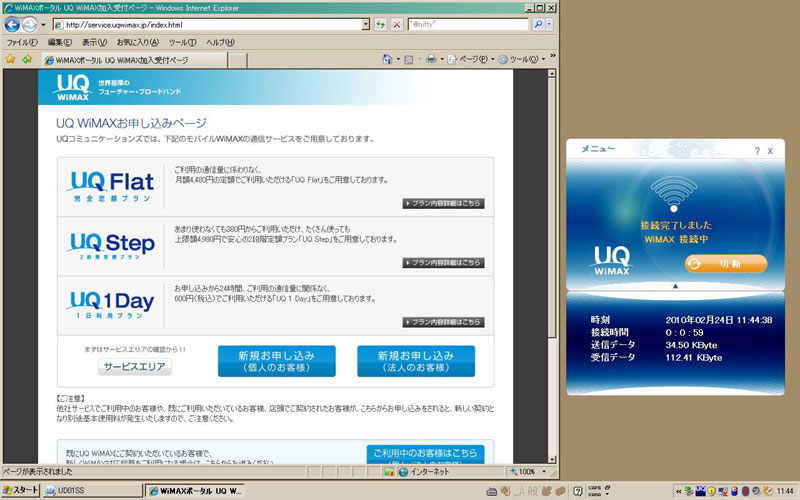Click the UQ 1Day plan logo
Screen dimensions: 800x500
point(111,305)
